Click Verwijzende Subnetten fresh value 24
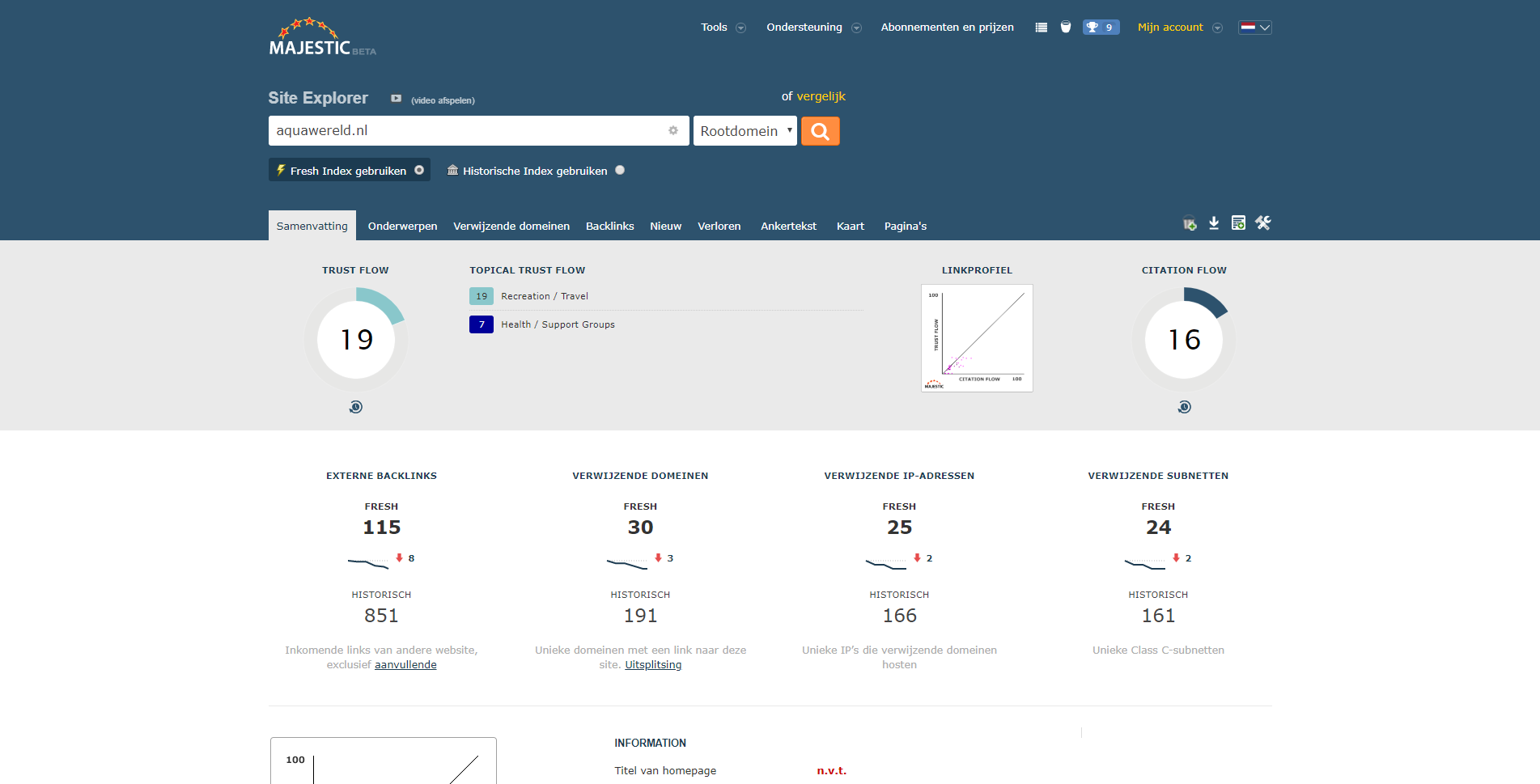Image resolution: width=1540 pixels, height=784 pixels. (1158, 528)
